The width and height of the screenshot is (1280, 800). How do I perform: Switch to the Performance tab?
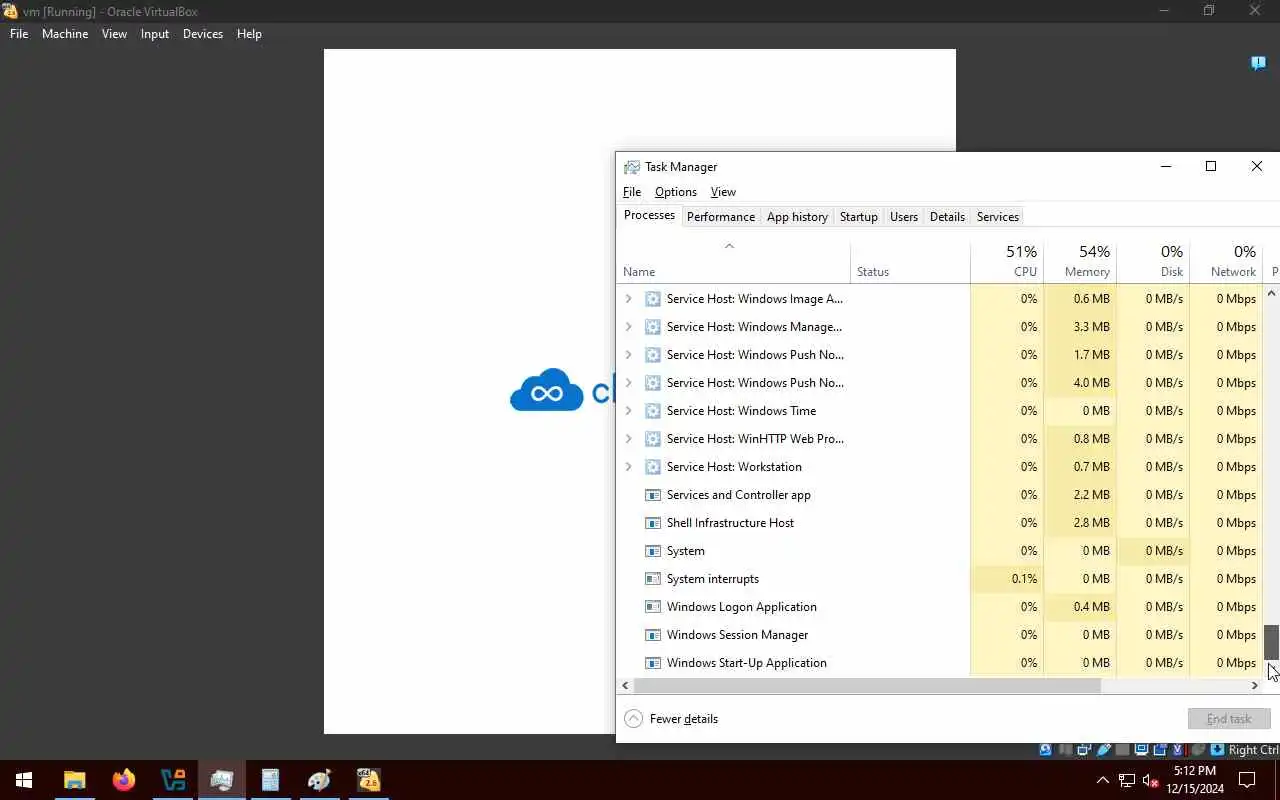[x=721, y=217]
